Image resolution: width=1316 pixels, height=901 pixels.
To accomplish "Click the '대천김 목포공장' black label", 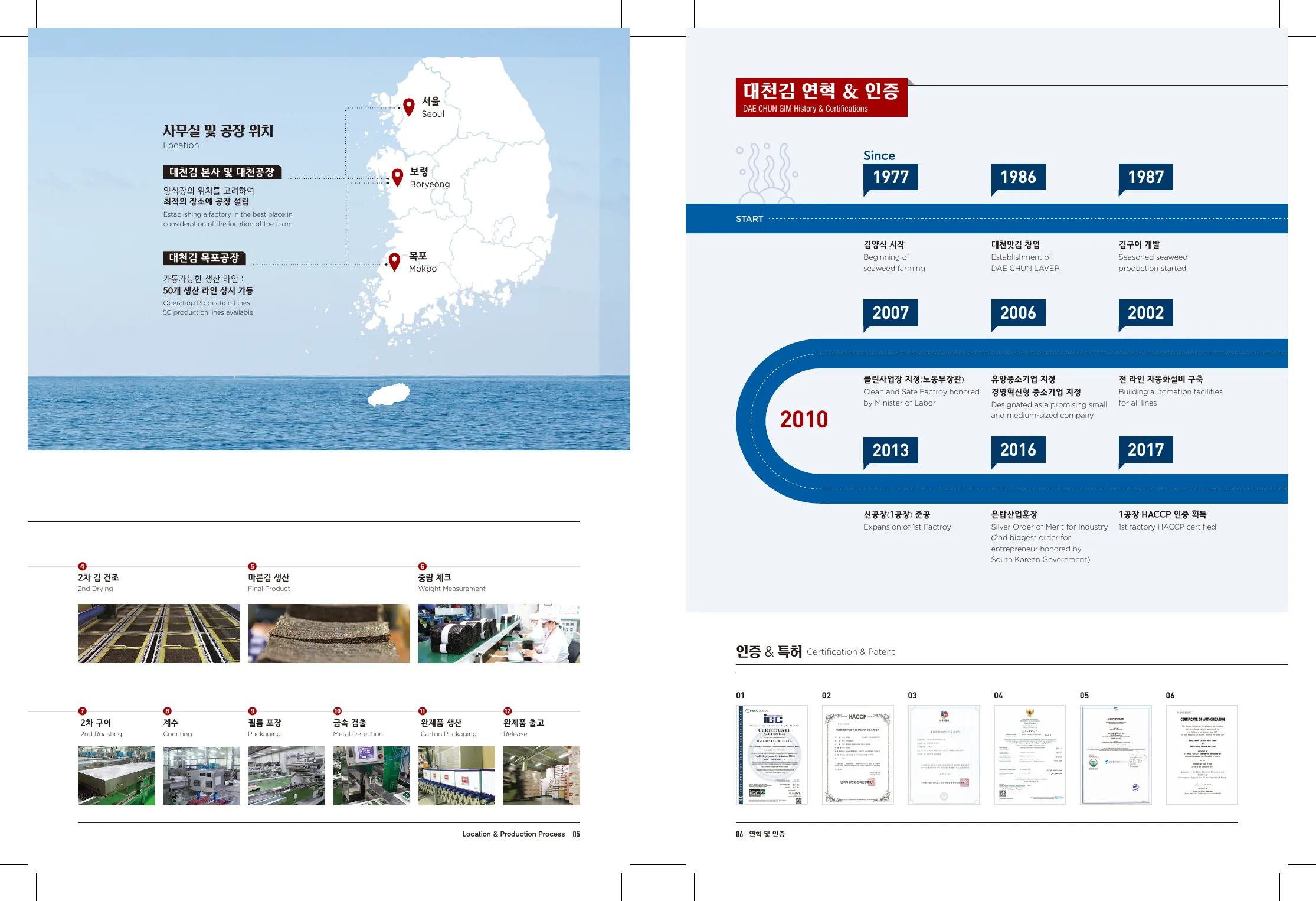I will tap(204, 258).
